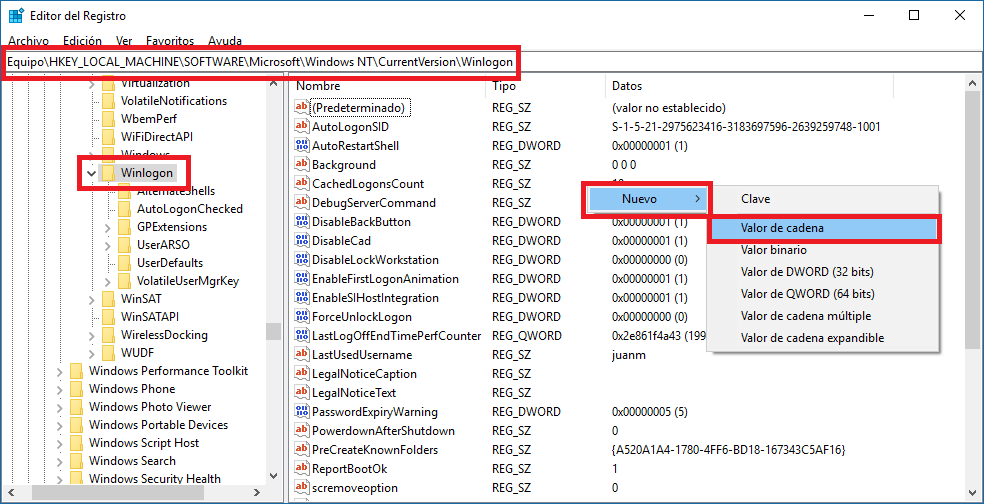Select the Windows Photo Viewer key
Image resolution: width=984 pixels, height=504 pixels.
point(150,407)
